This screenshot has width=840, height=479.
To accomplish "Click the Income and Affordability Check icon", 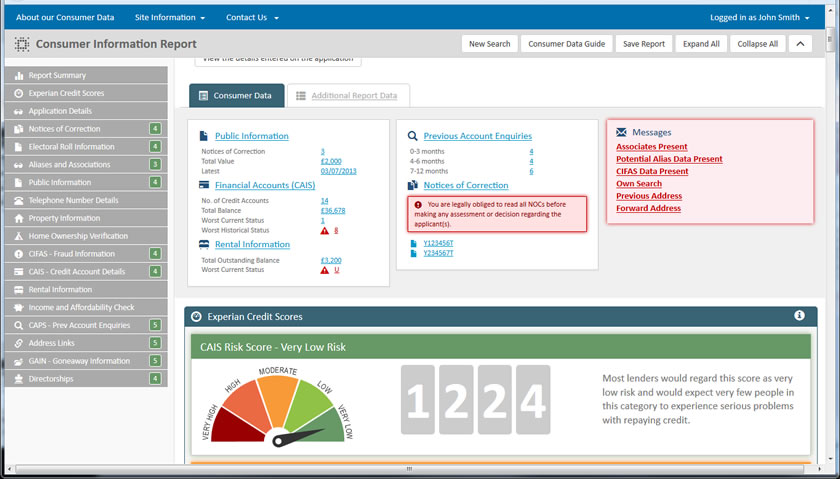I will [x=19, y=308].
